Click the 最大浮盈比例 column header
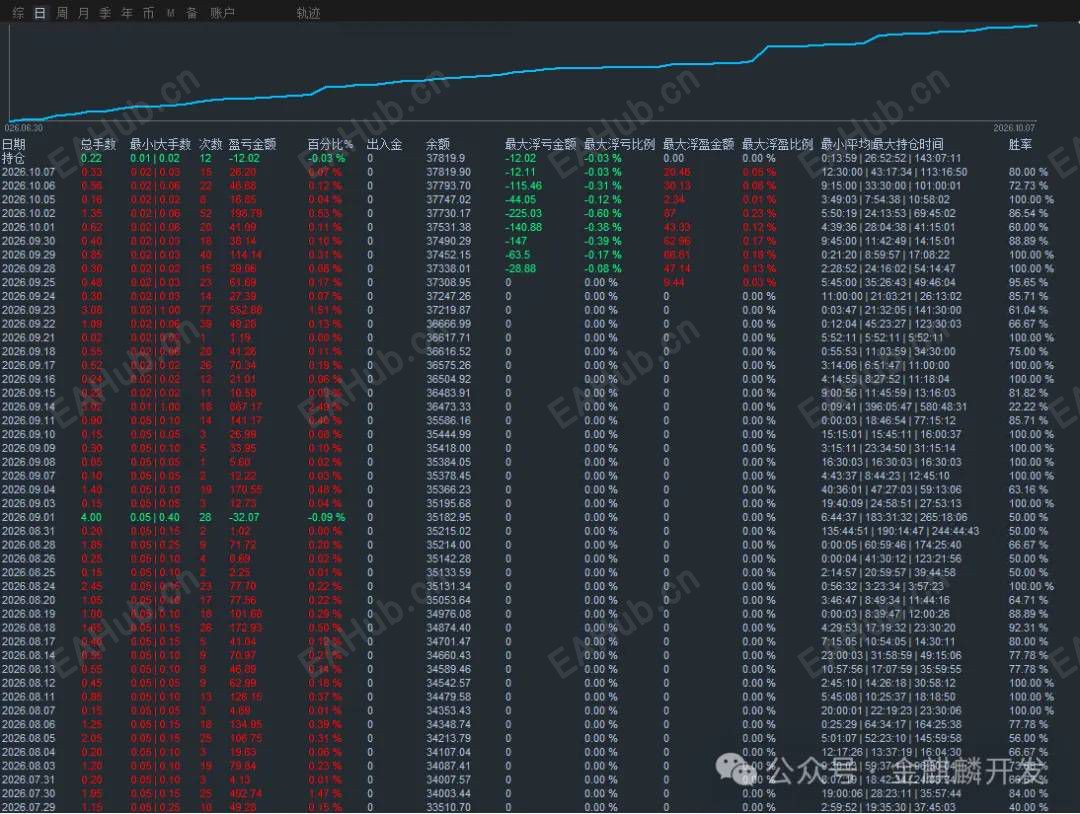Image resolution: width=1080 pixels, height=814 pixels. point(777,144)
